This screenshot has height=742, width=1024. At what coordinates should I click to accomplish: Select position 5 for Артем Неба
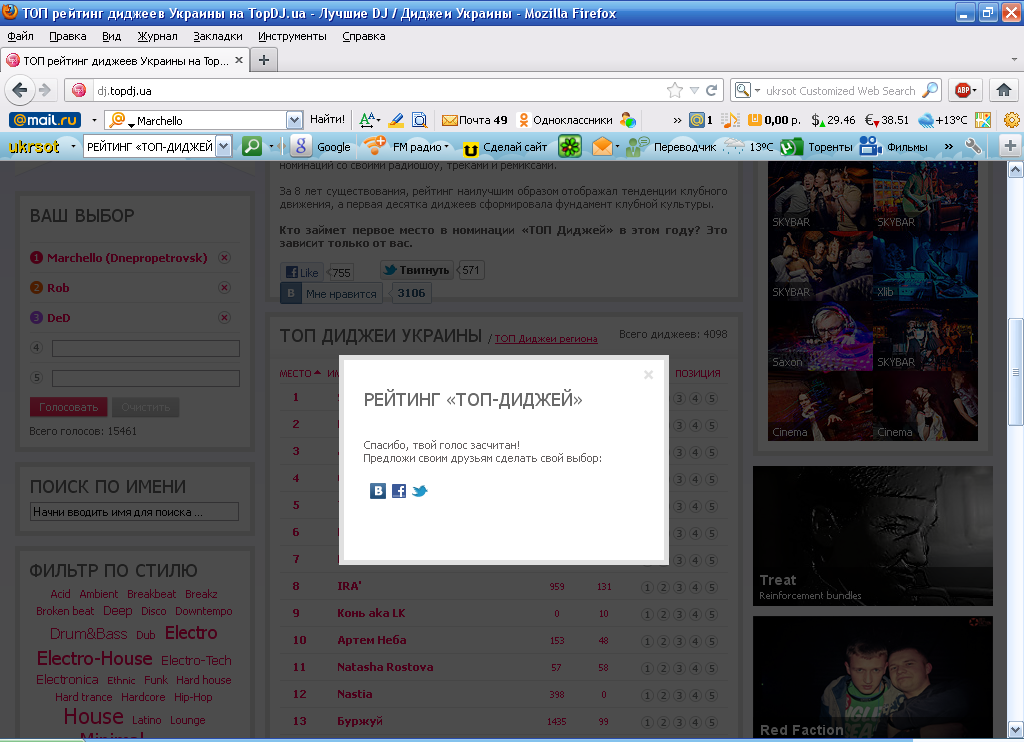711,641
